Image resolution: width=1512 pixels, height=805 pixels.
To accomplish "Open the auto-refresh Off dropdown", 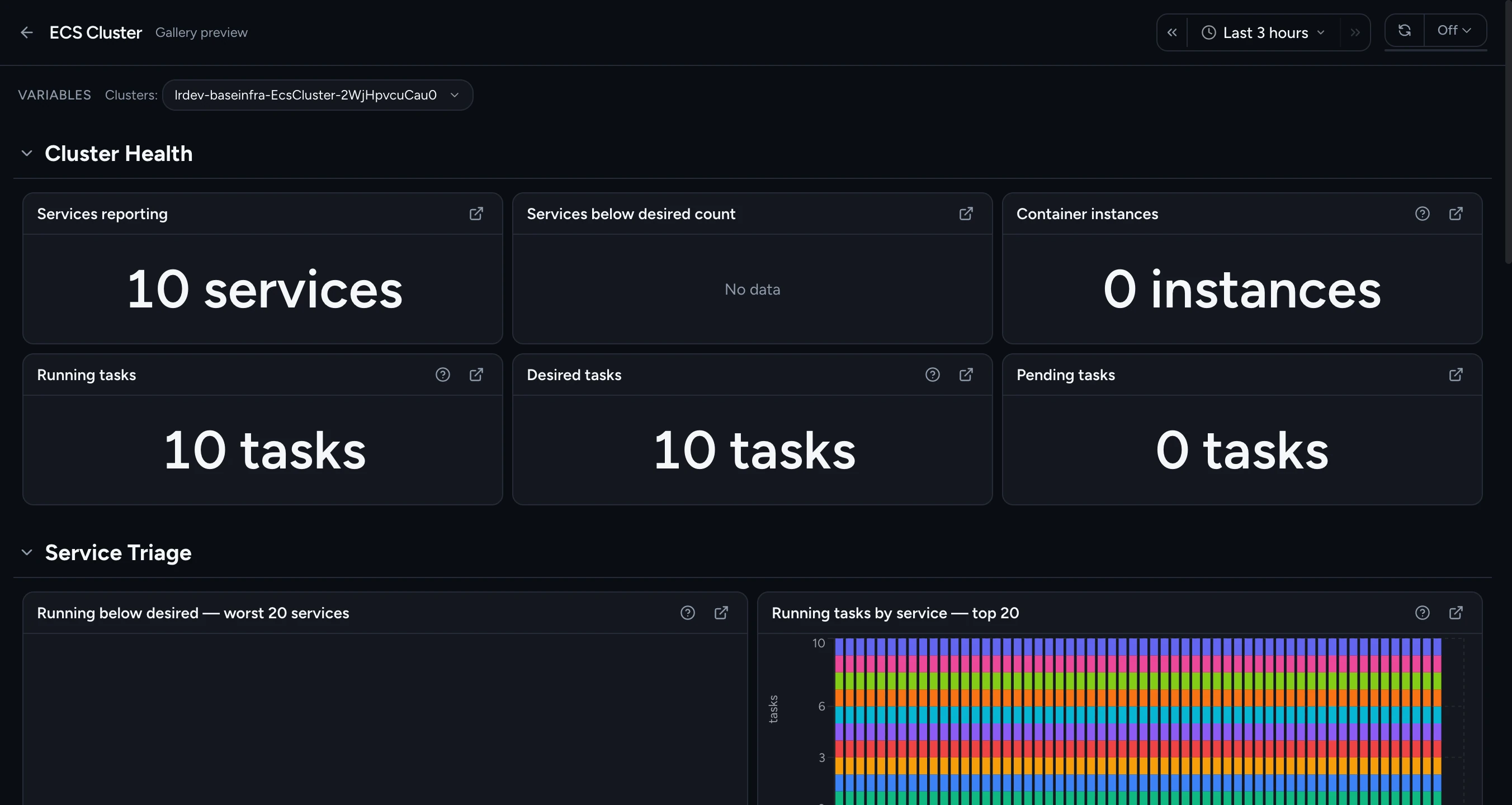I will point(1454,30).
